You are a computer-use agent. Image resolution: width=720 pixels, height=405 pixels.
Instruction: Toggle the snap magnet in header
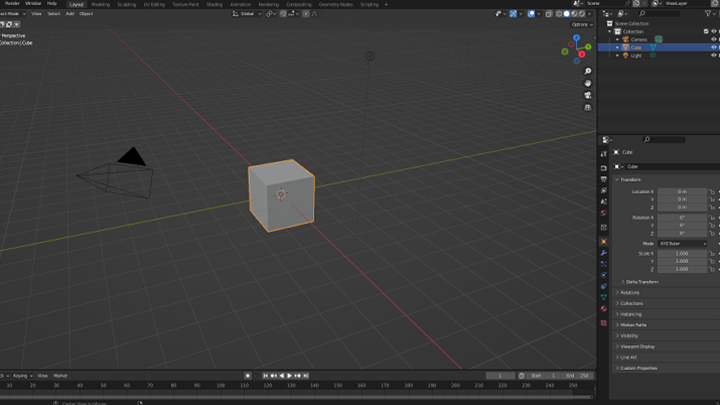pos(283,14)
